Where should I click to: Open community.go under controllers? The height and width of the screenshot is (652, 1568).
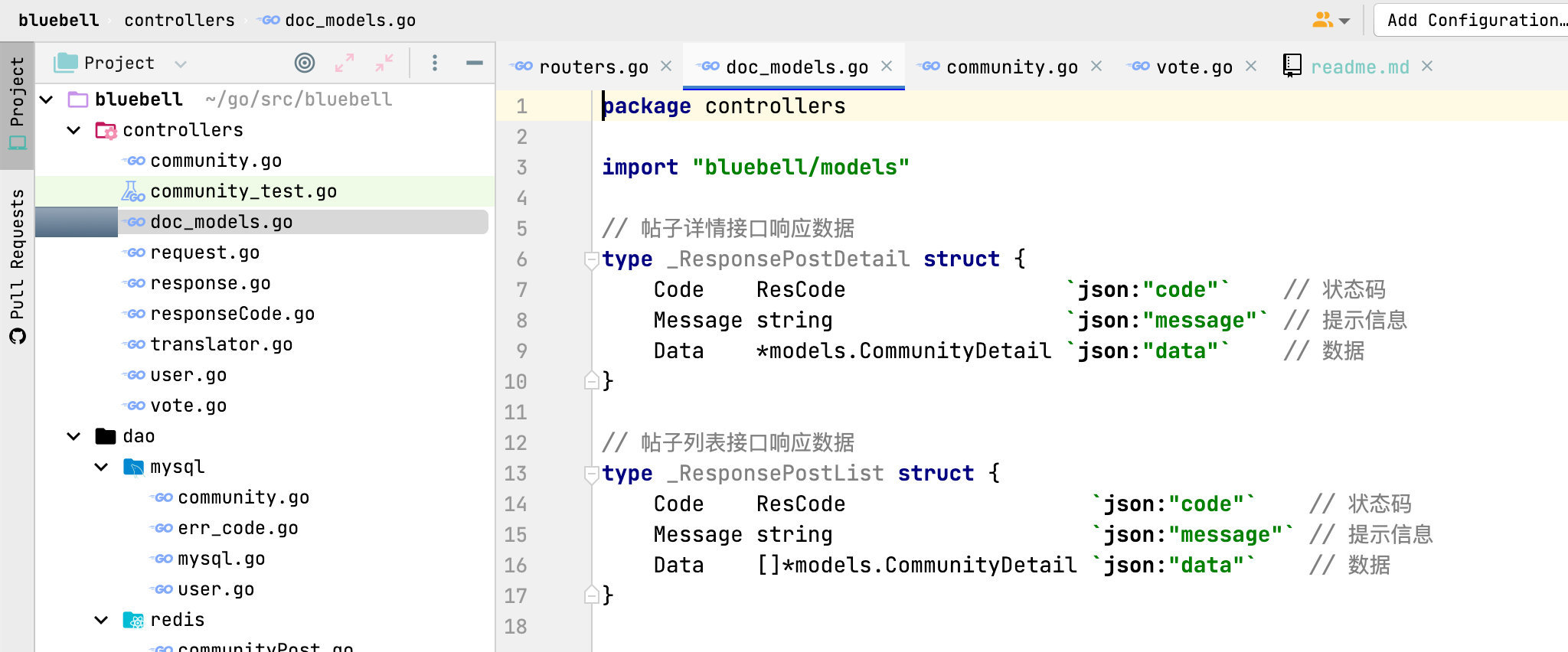click(x=216, y=161)
